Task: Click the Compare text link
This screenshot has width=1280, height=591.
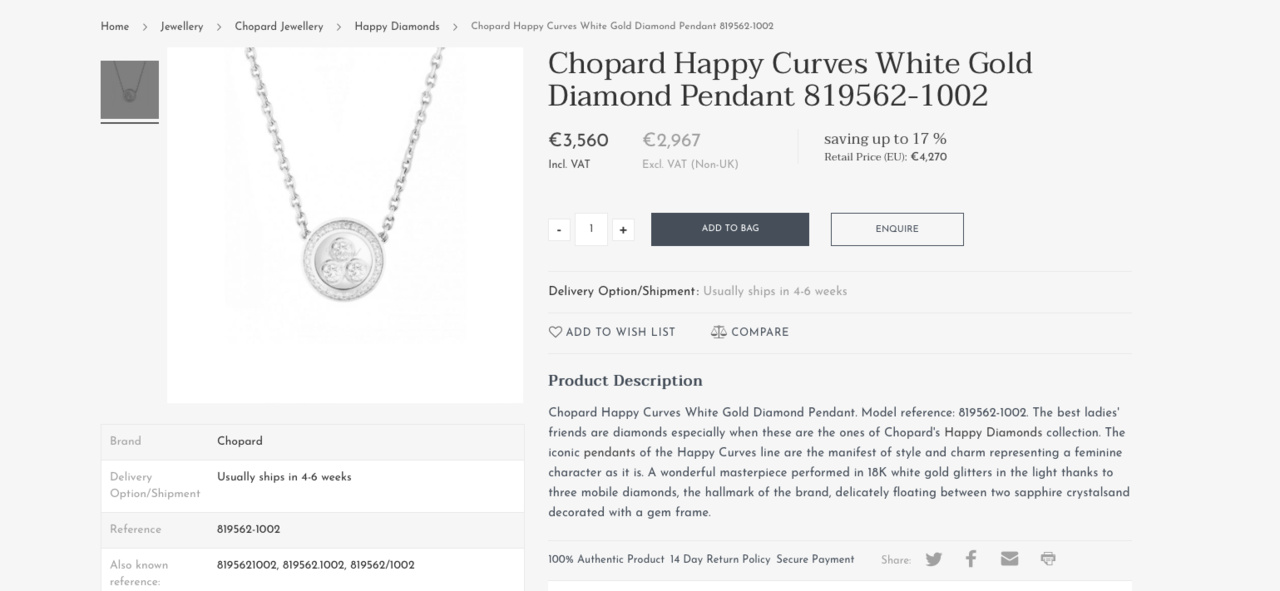Action: pos(760,332)
